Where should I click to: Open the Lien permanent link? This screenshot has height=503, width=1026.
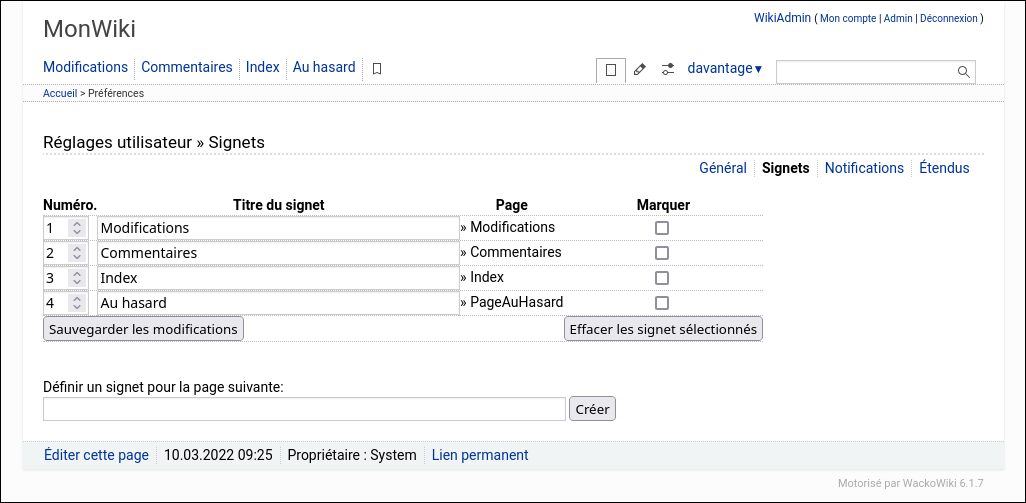point(480,455)
